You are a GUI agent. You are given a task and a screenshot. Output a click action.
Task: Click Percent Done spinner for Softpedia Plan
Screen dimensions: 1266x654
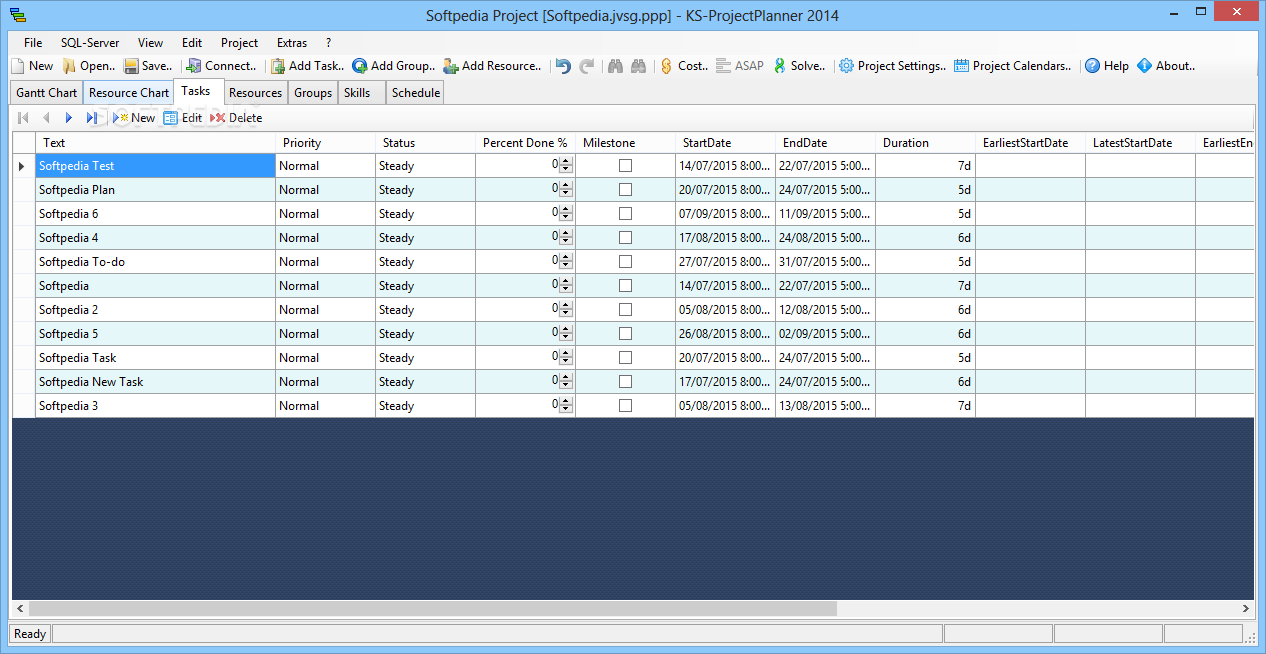point(566,190)
